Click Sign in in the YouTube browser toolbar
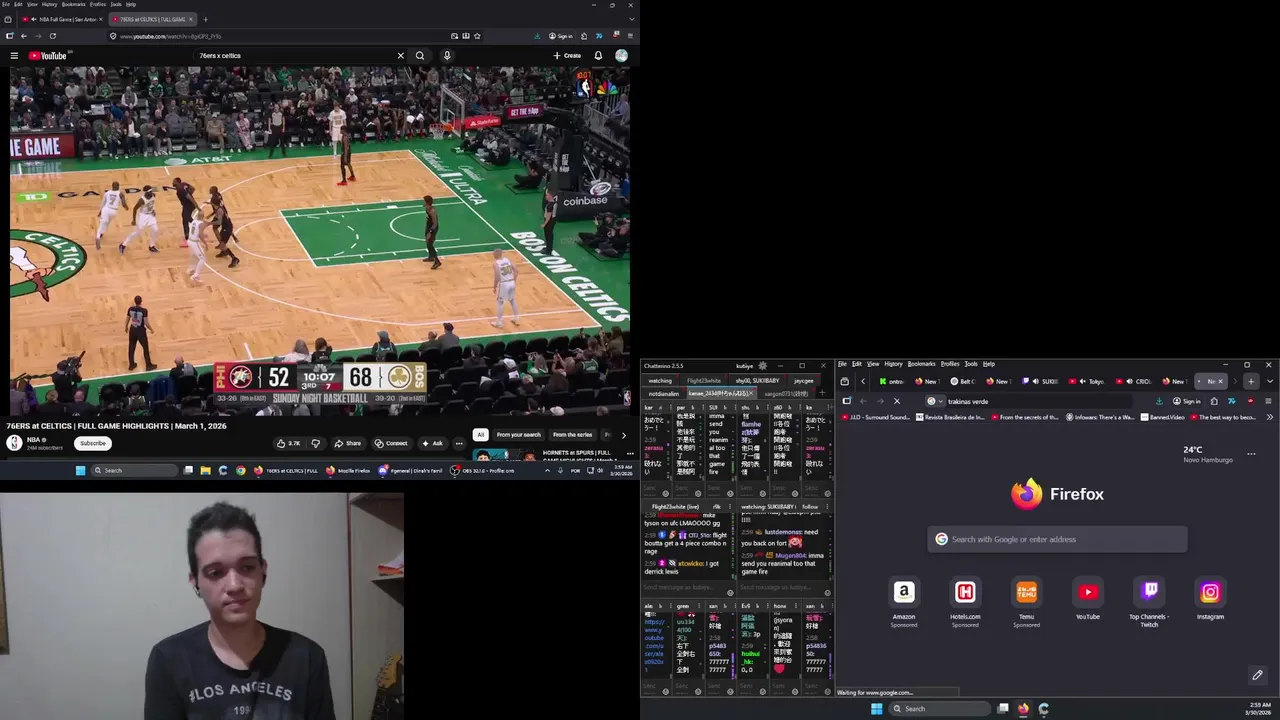1280x720 pixels. pos(561,36)
